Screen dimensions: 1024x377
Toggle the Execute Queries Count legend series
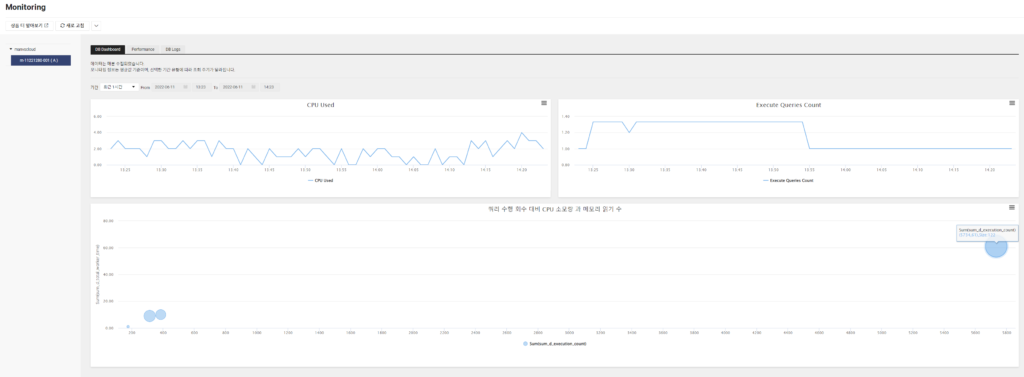(x=788, y=180)
